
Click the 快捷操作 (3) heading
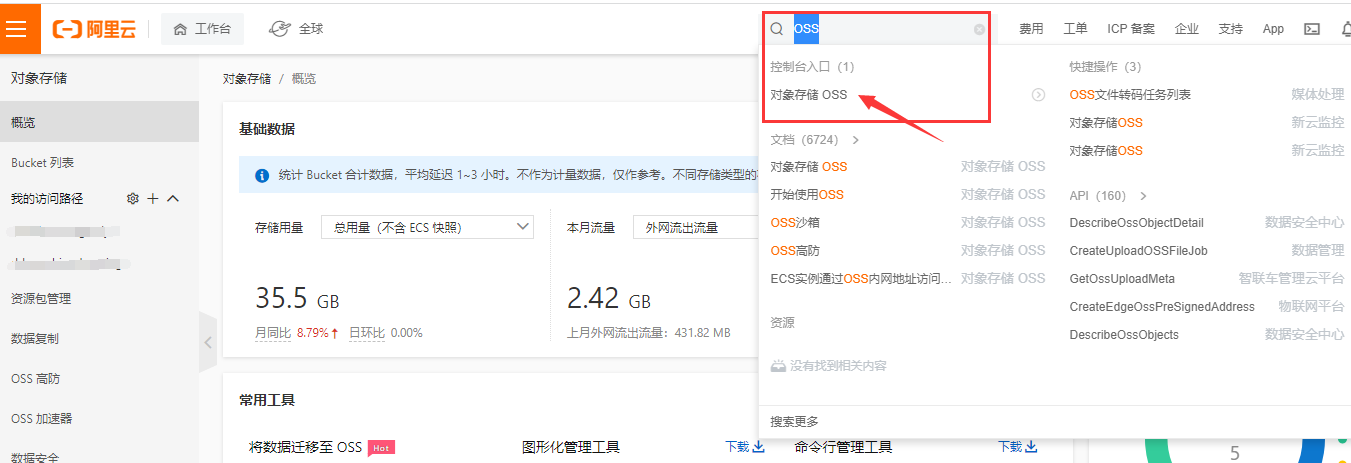[1105, 67]
